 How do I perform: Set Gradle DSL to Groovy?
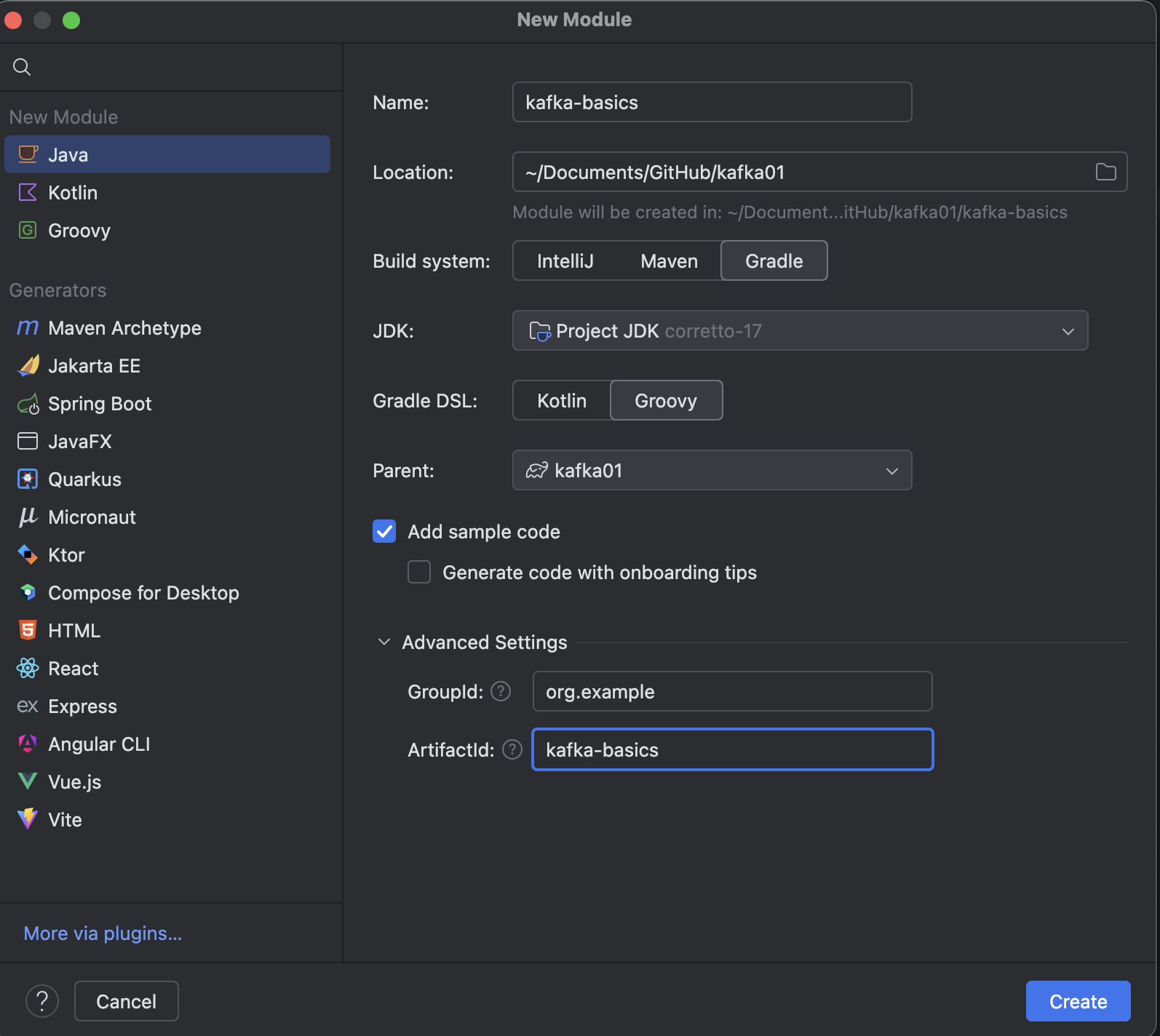pos(666,400)
